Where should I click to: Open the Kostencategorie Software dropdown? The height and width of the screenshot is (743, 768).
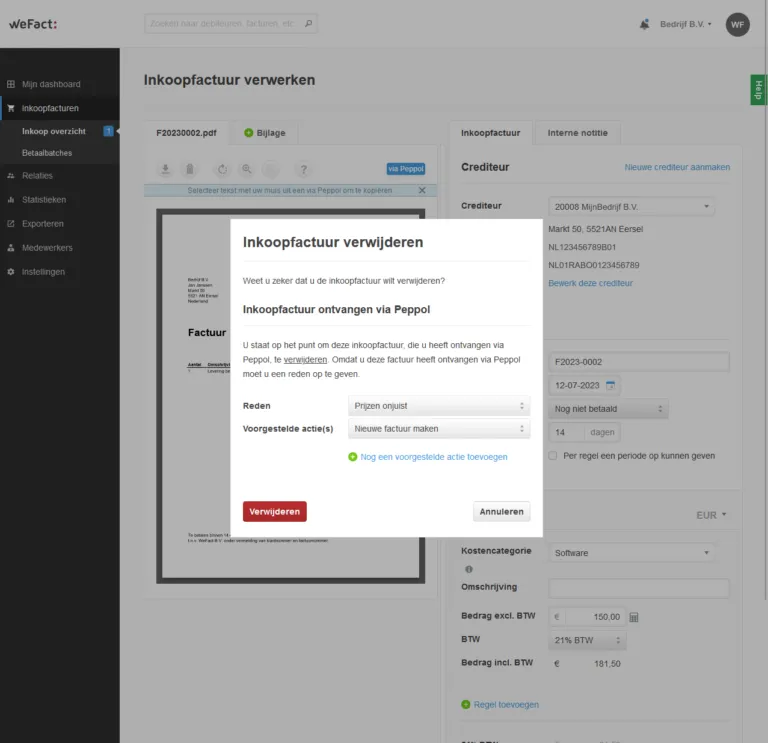[632, 553]
